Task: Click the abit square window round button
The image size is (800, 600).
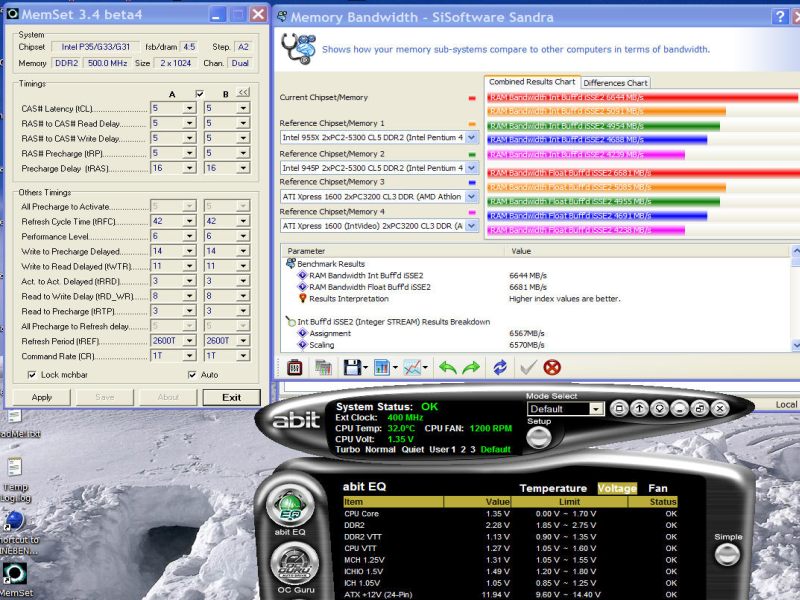Action: pyautogui.click(x=619, y=408)
